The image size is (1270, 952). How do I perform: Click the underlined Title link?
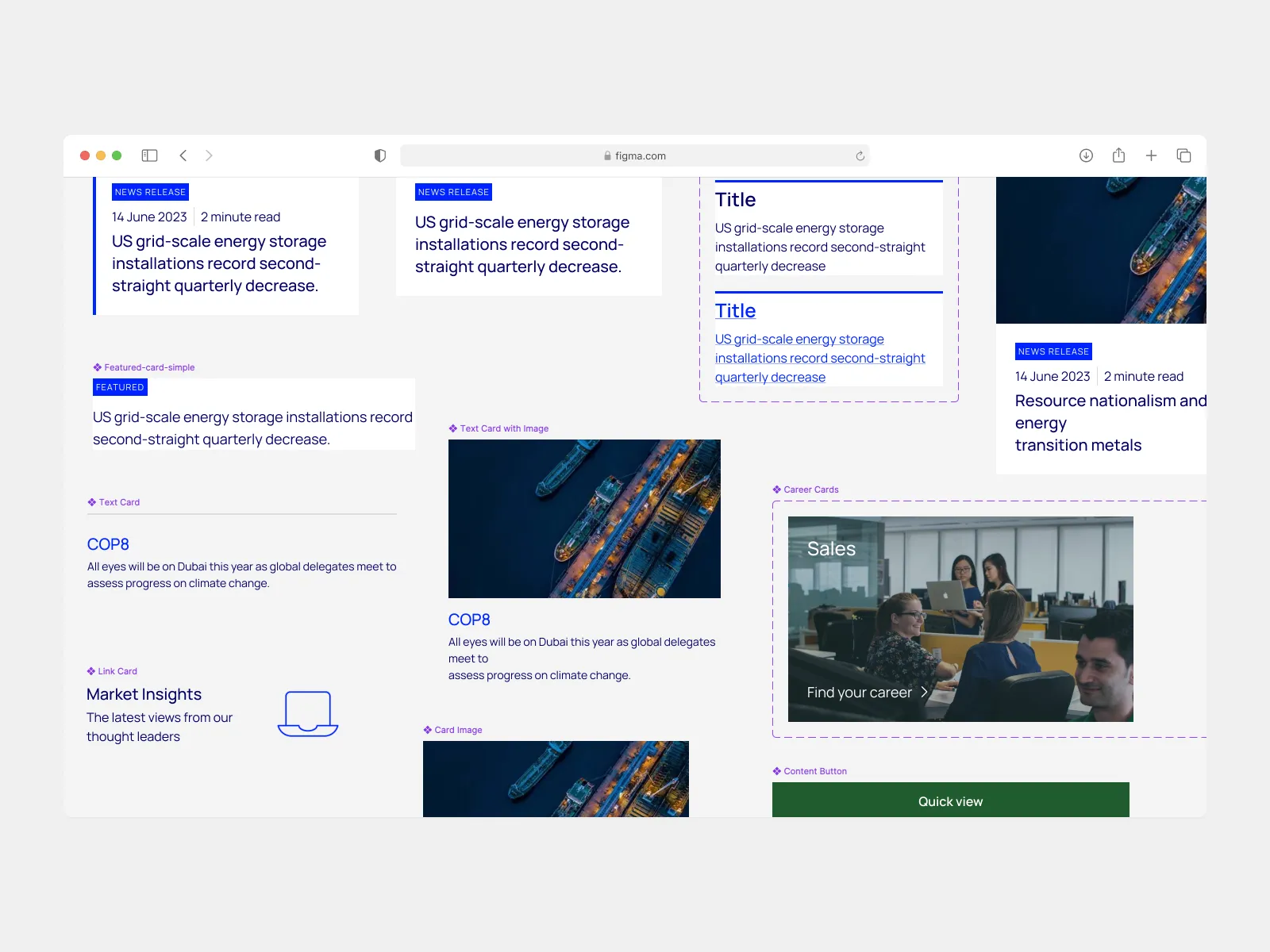pos(735,311)
